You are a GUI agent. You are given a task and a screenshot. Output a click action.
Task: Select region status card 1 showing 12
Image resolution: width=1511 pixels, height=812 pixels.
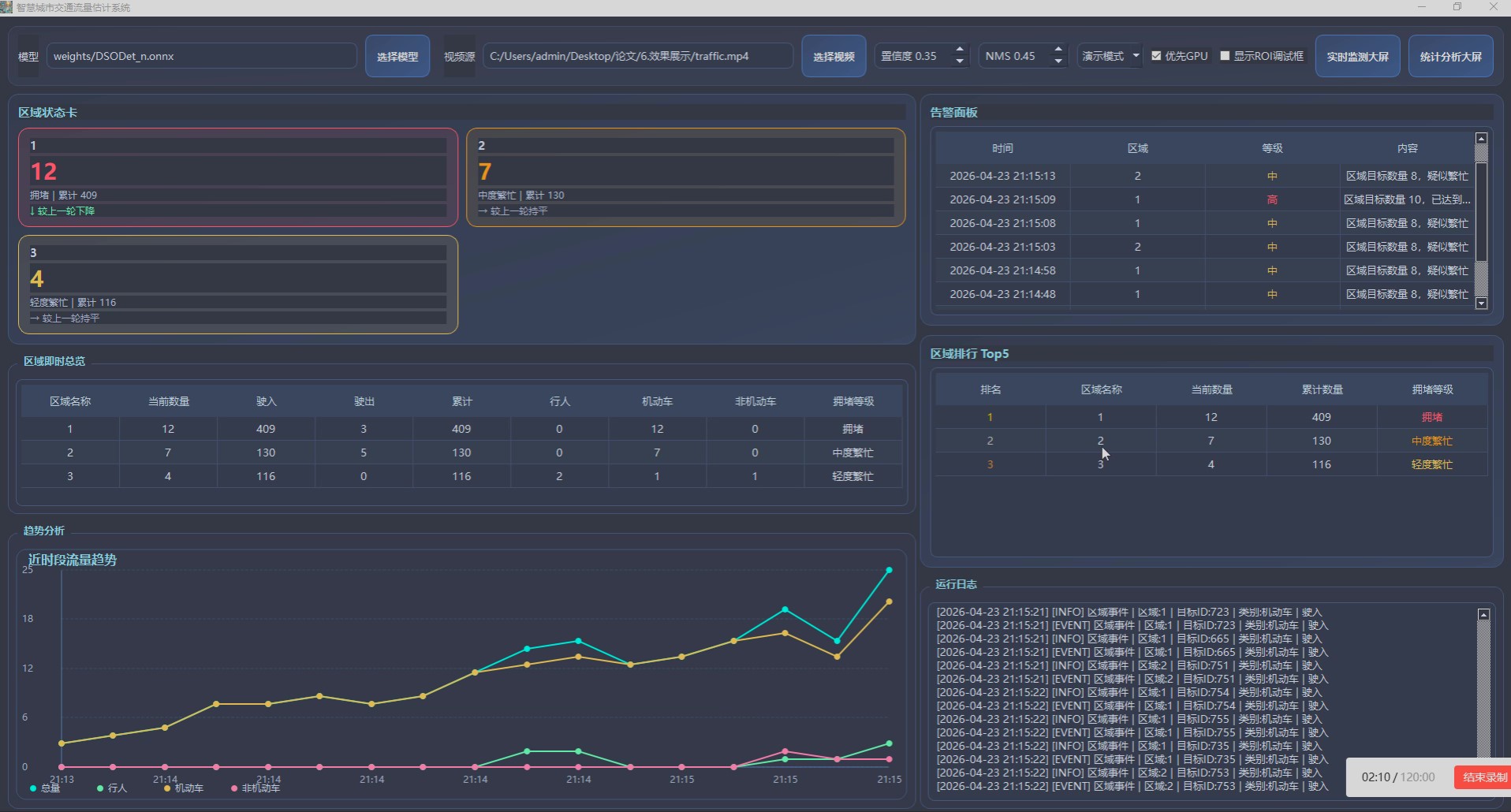[x=238, y=177]
